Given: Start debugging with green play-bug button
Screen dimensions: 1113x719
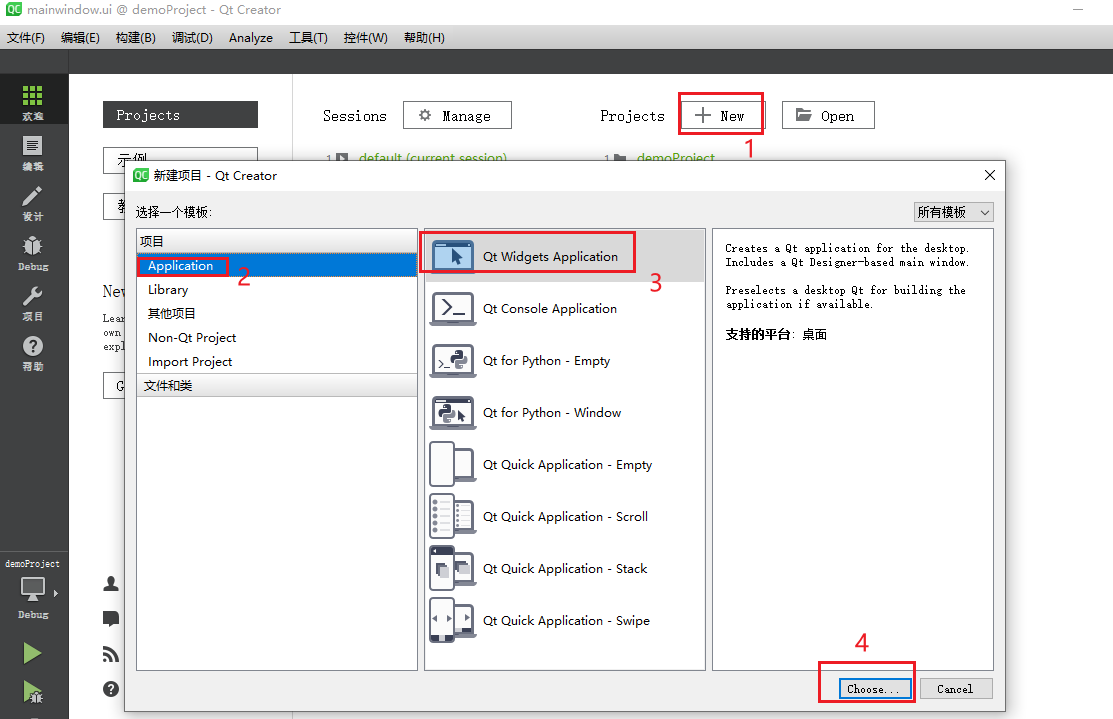Looking at the screenshot, I should click(32, 692).
